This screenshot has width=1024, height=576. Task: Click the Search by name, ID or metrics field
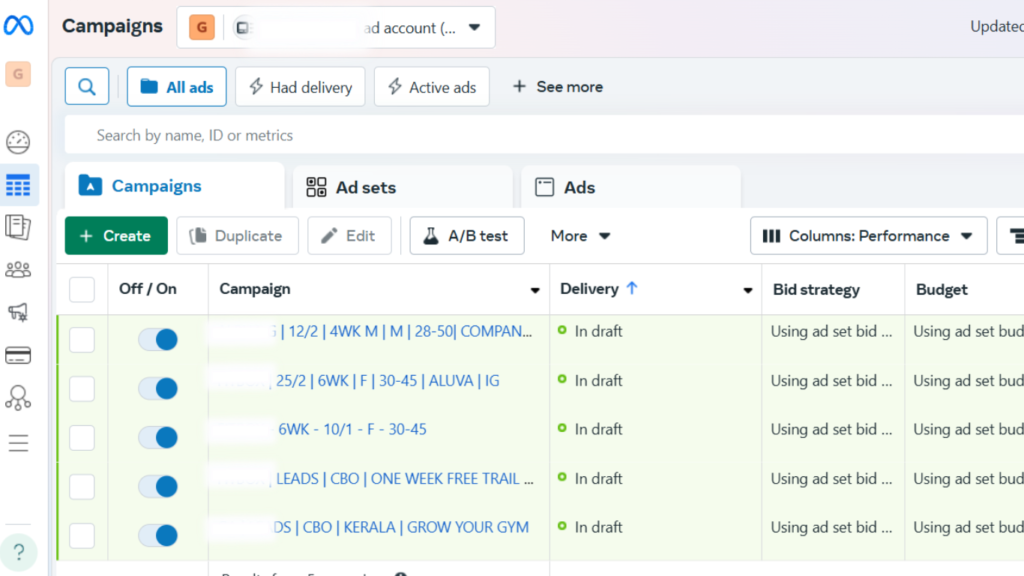(x=544, y=135)
